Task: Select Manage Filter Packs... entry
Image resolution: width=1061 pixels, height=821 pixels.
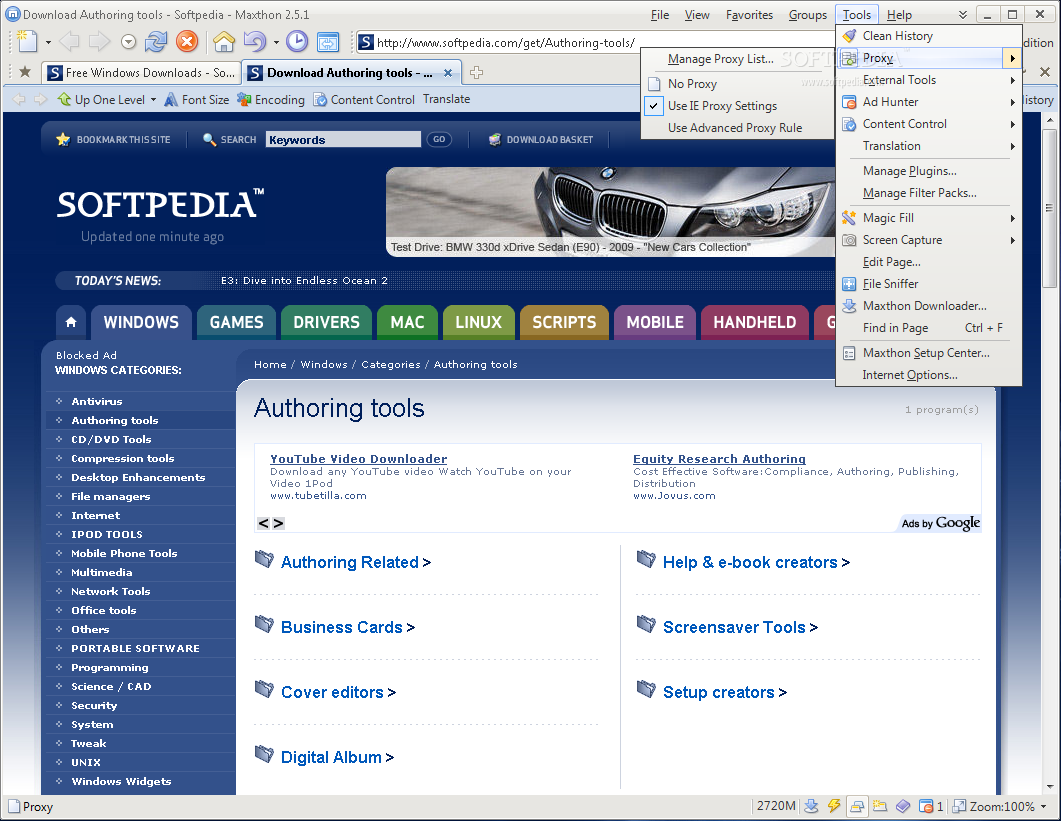Action: pyautogui.click(x=928, y=193)
